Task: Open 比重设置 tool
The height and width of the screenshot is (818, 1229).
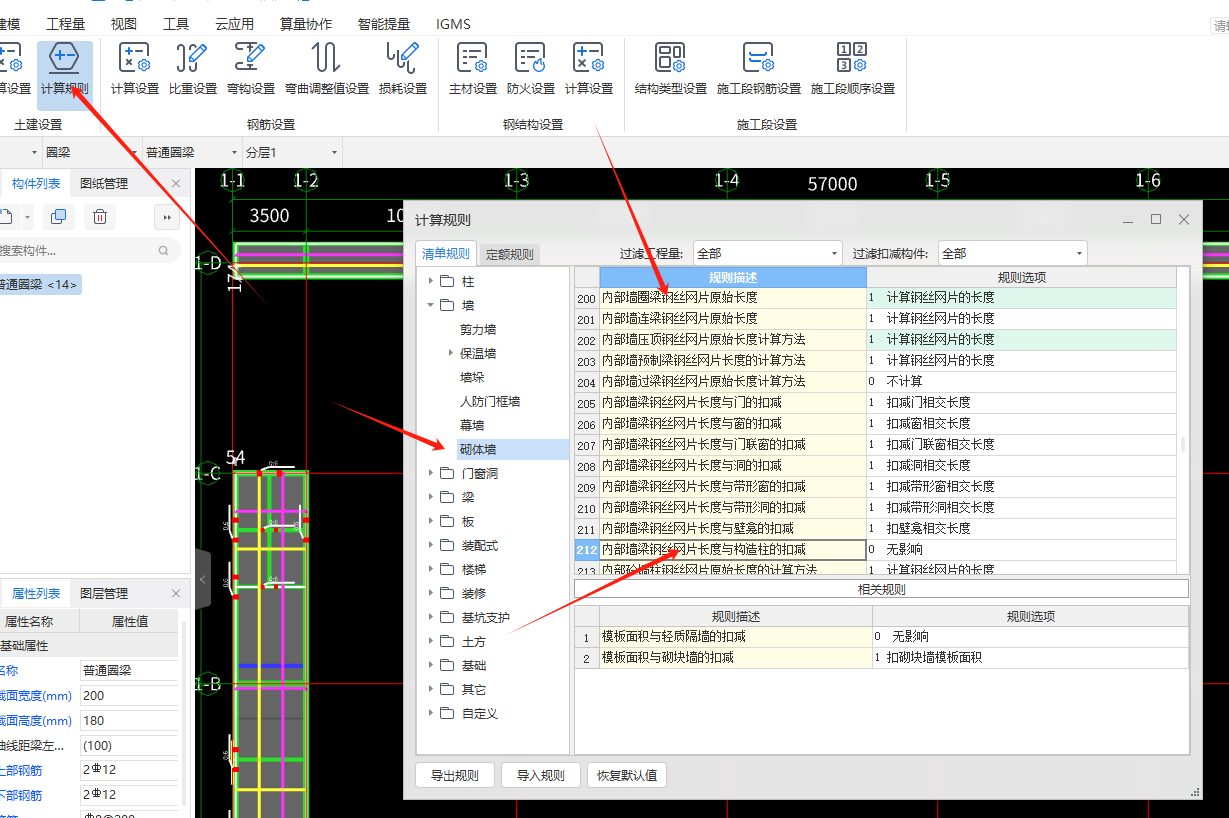Action: click(x=192, y=70)
